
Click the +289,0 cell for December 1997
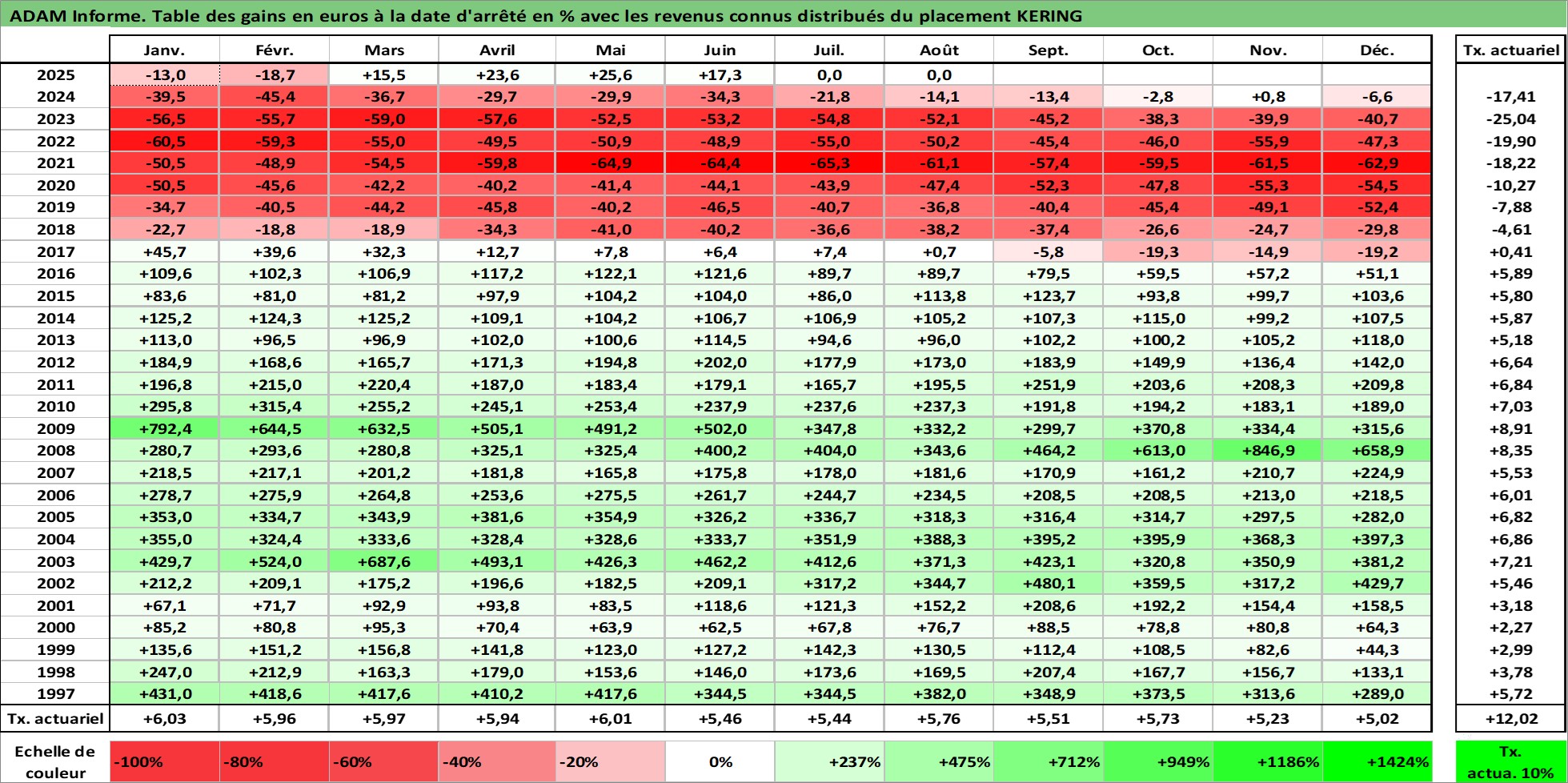point(1377,694)
